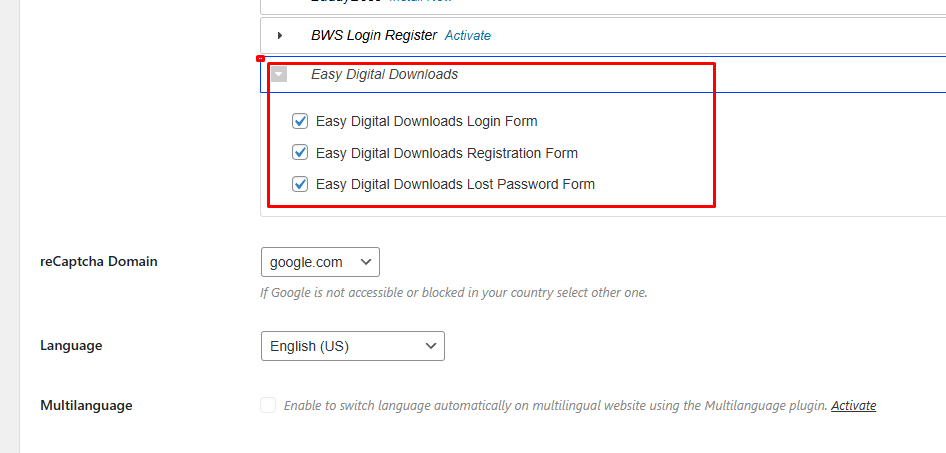Image resolution: width=946 pixels, height=453 pixels.
Task: Open the Language English (US) dropdown
Action: pyautogui.click(x=353, y=346)
